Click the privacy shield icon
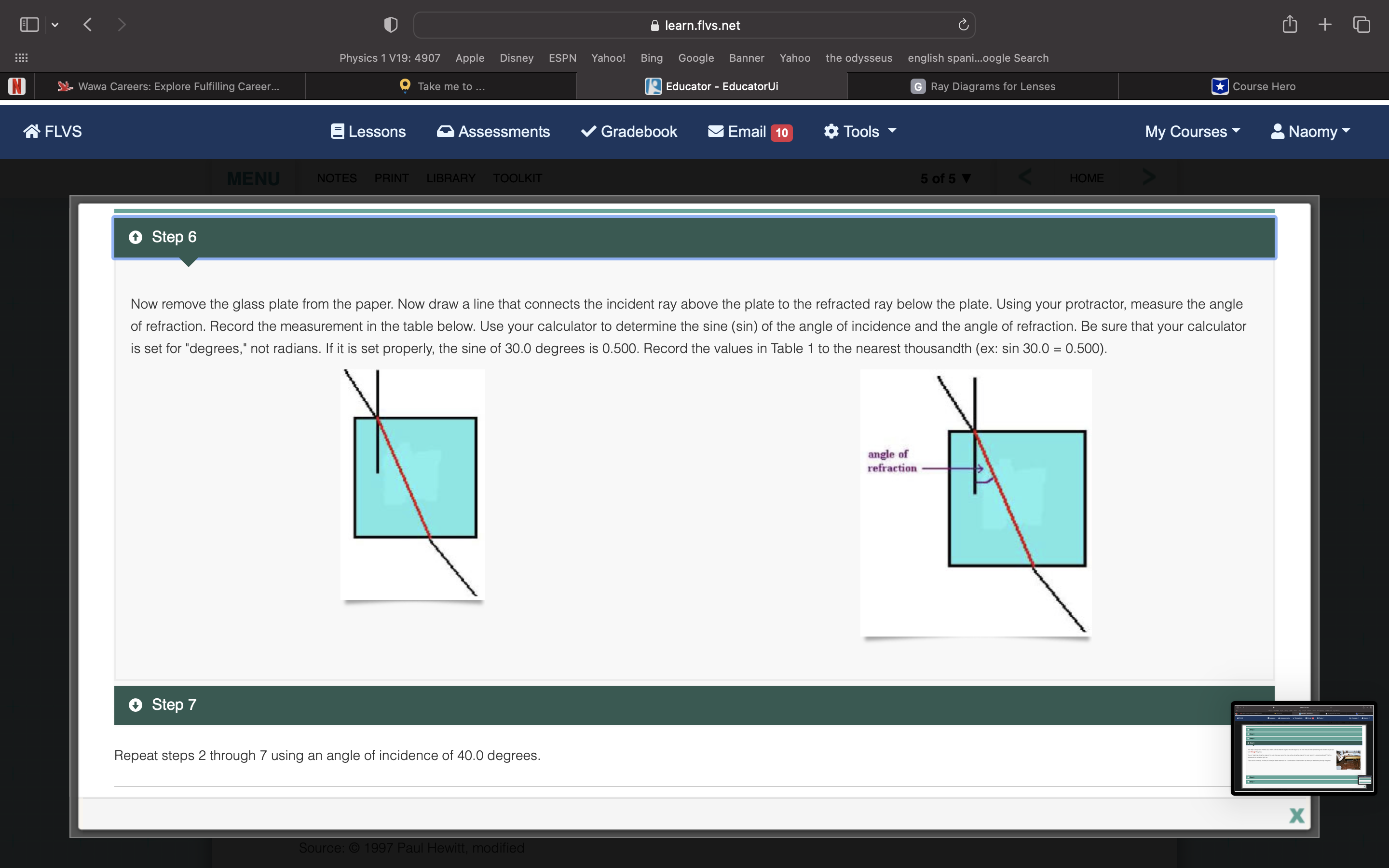The width and height of the screenshot is (1389, 868). (391, 25)
